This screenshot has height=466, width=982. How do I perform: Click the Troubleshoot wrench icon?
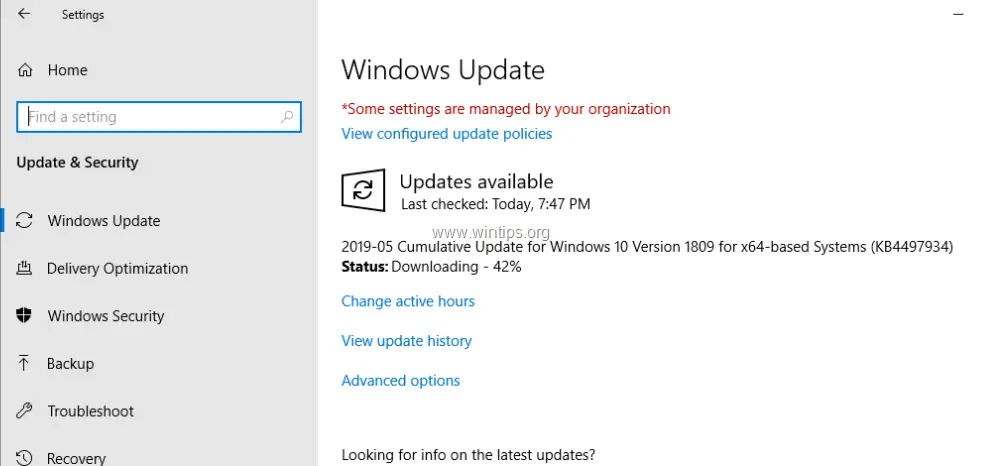tap(24, 411)
